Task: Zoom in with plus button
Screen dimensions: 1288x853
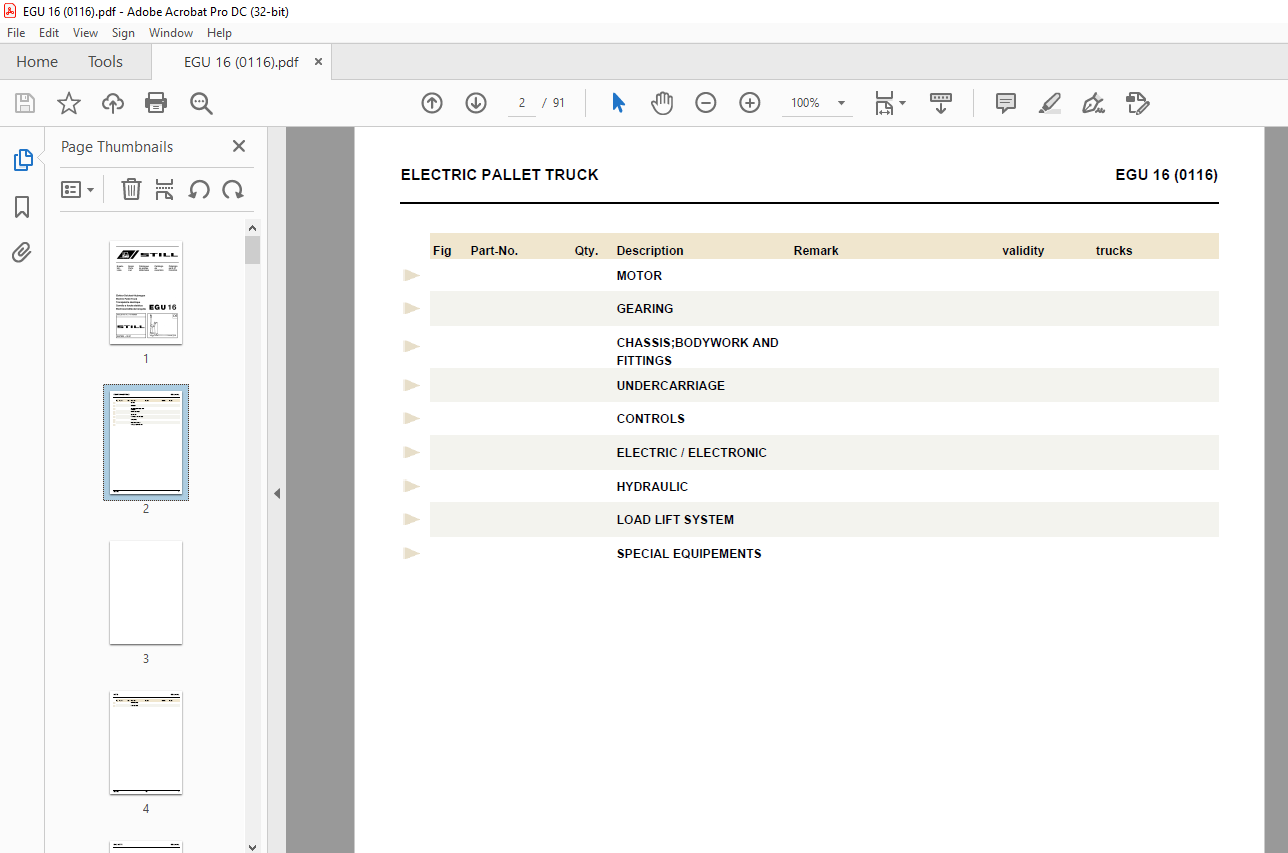Action: [x=750, y=103]
